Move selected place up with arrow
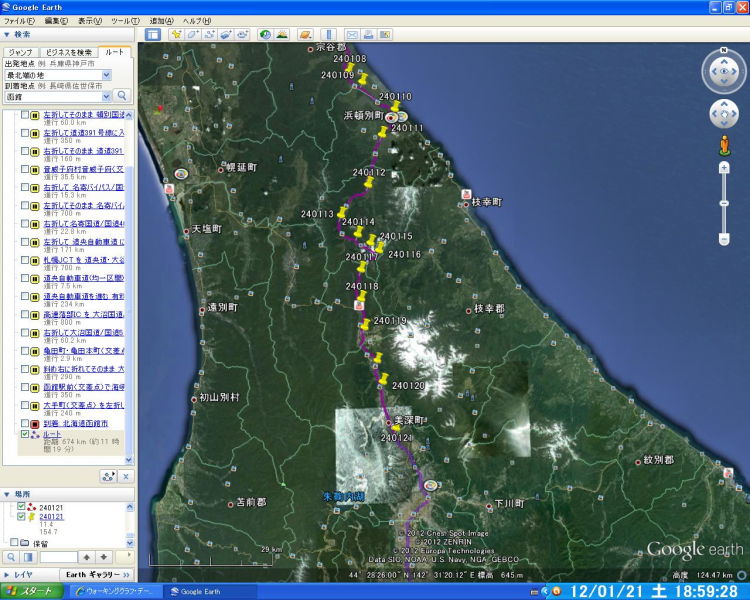The height and width of the screenshot is (600, 750). [87, 557]
